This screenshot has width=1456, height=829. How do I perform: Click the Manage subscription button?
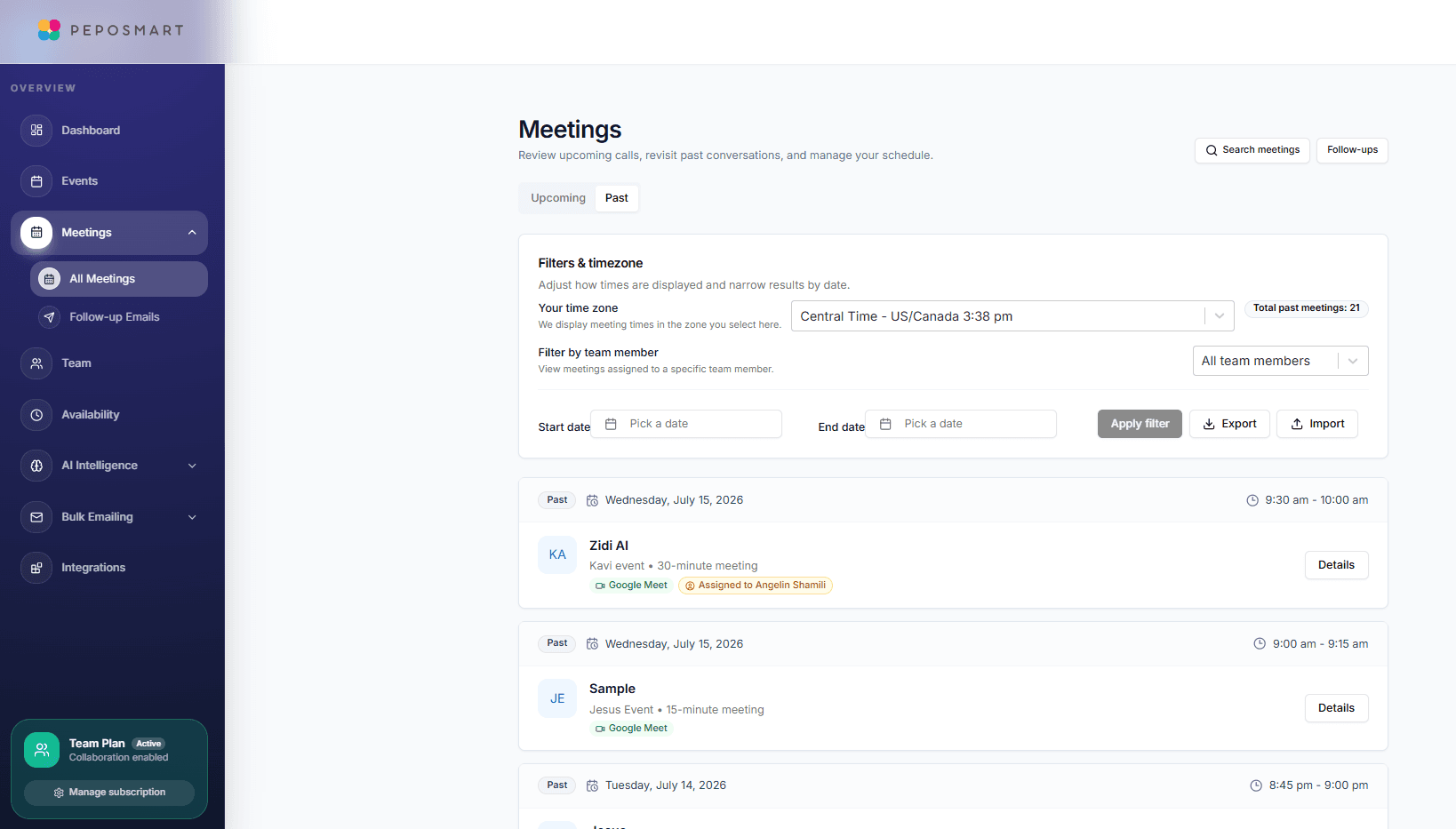tap(109, 793)
